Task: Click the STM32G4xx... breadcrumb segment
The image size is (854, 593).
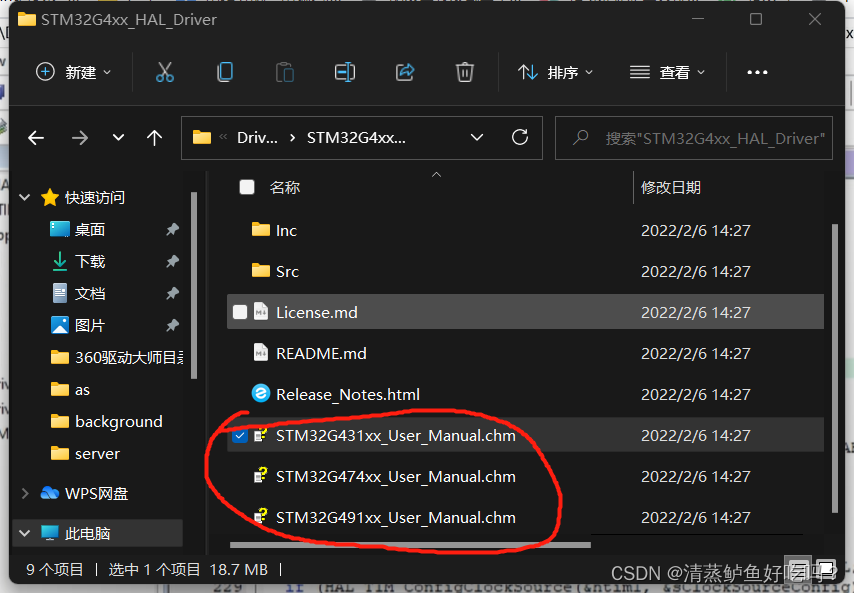Action: pyautogui.click(x=356, y=137)
